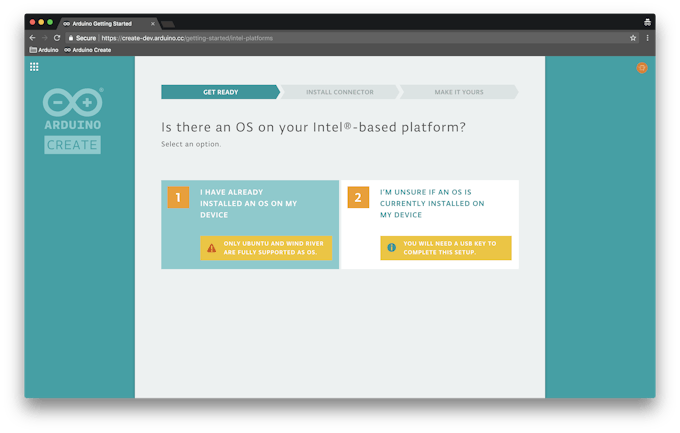The width and height of the screenshot is (680, 433).
Task: Click the CREATE logo badge
Action: [72, 145]
